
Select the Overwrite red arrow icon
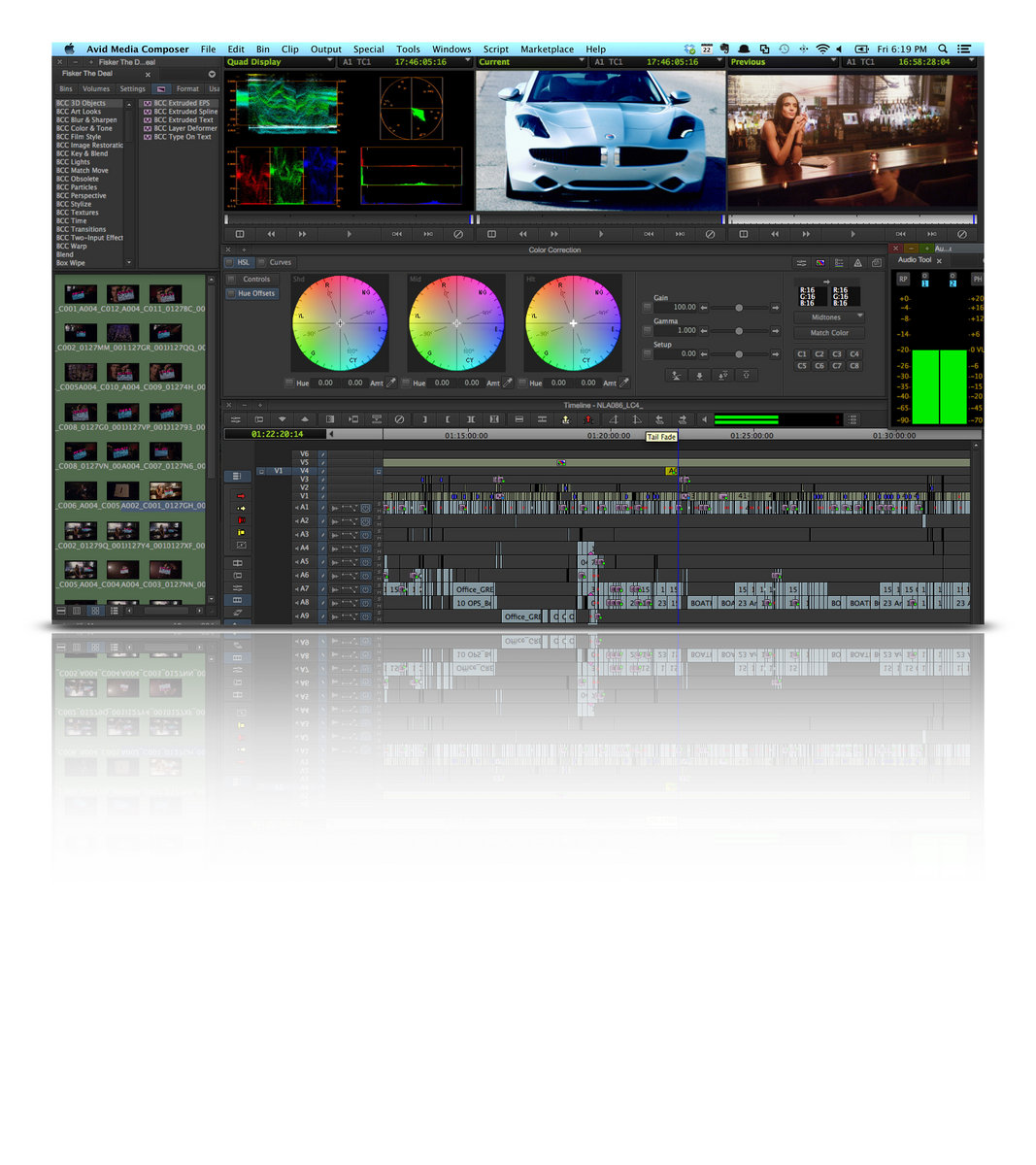click(x=240, y=495)
